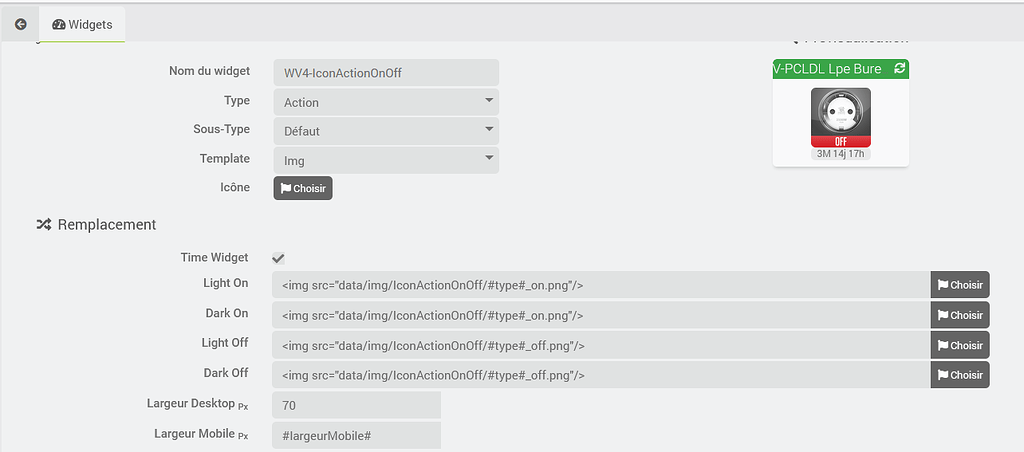Image resolution: width=1024 pixels, height=452 pixels.
Task: Click the Light On image path field
Action: pyautogui.click(x=600, y=285)
